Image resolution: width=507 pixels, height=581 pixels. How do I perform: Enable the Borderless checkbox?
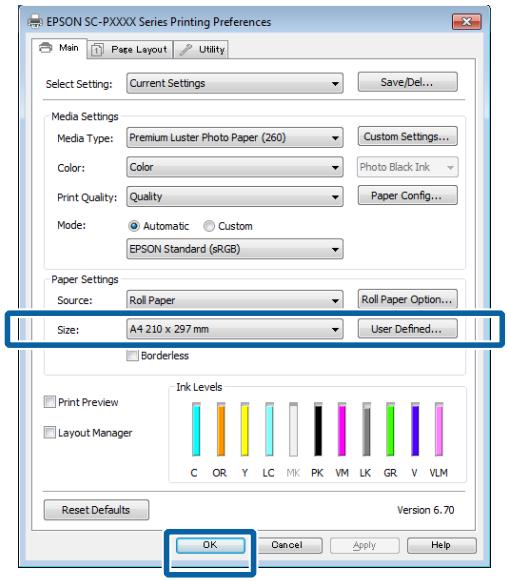pos(132,356)
